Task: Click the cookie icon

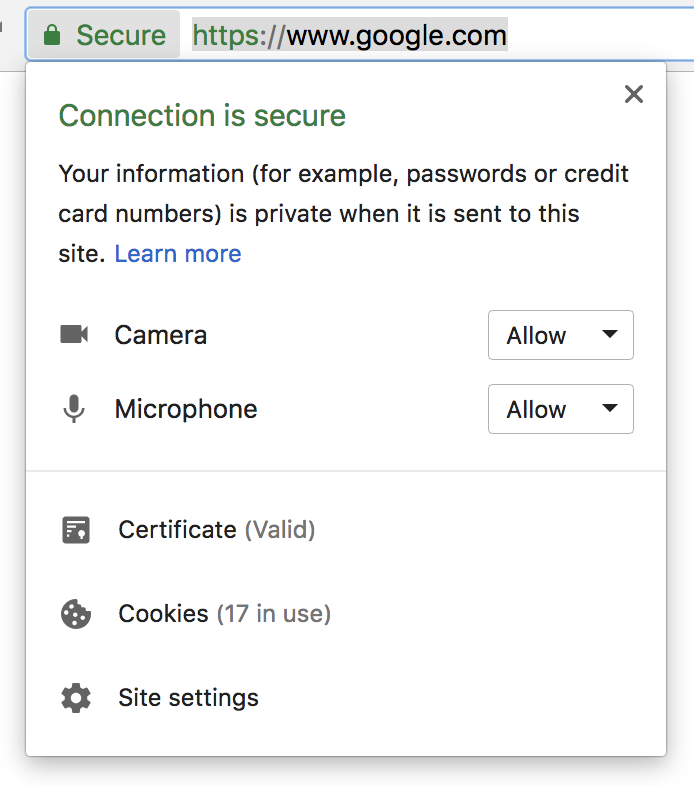Action: coord(75,614)
